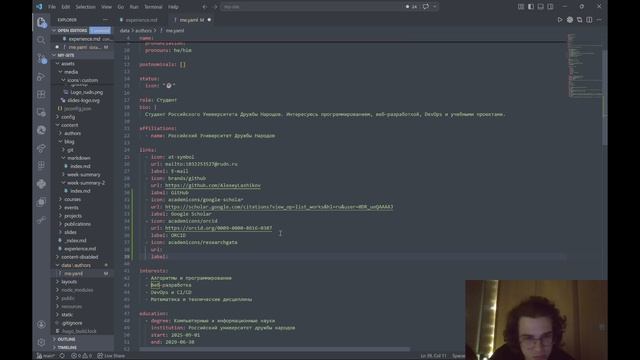Viewport: 640px width, 360px height.
Task: Click the VS Code logo icon
Action: click(x=39, y=7)
